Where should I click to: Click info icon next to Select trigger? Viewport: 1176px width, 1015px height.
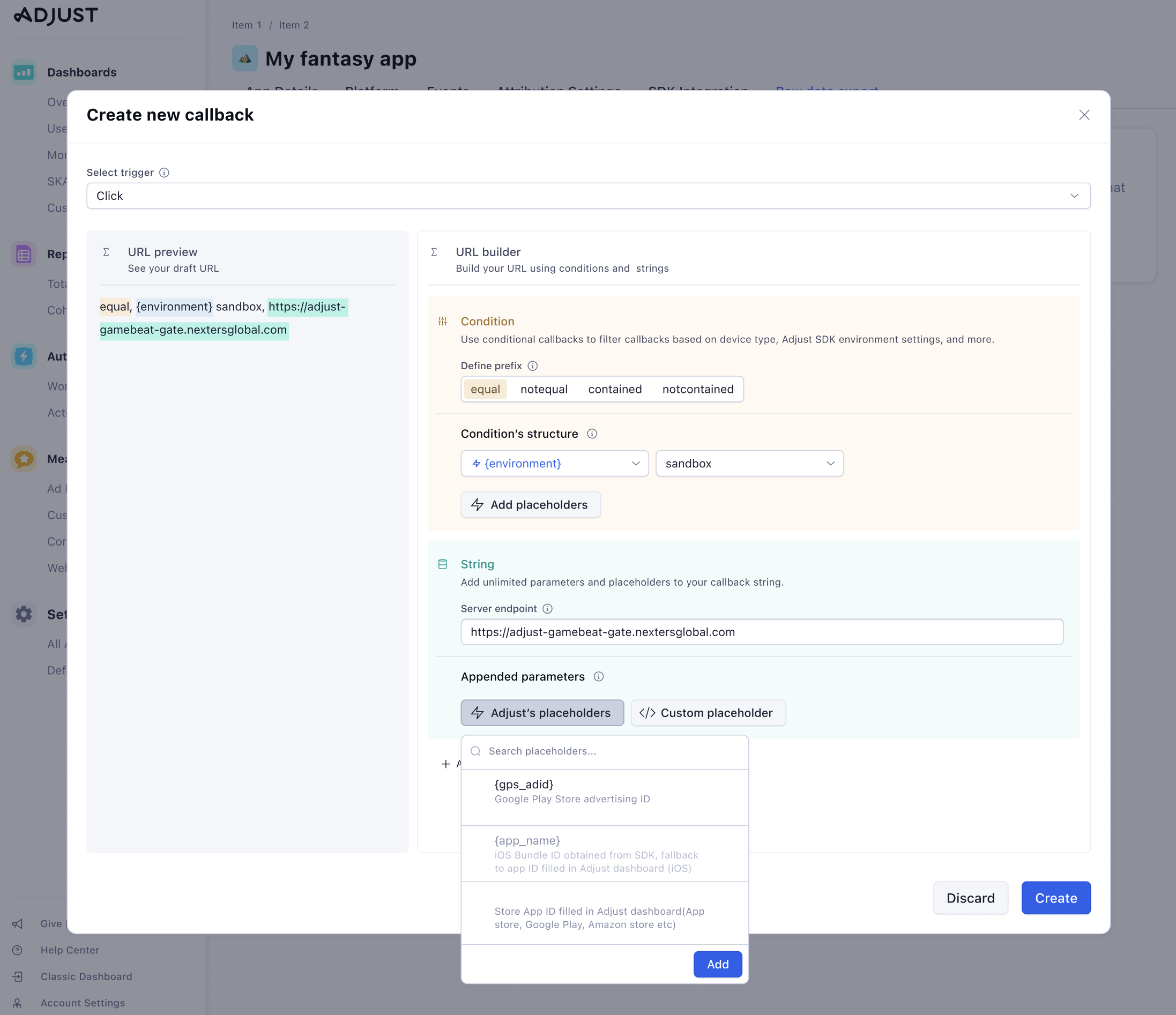tap(164, 173)
